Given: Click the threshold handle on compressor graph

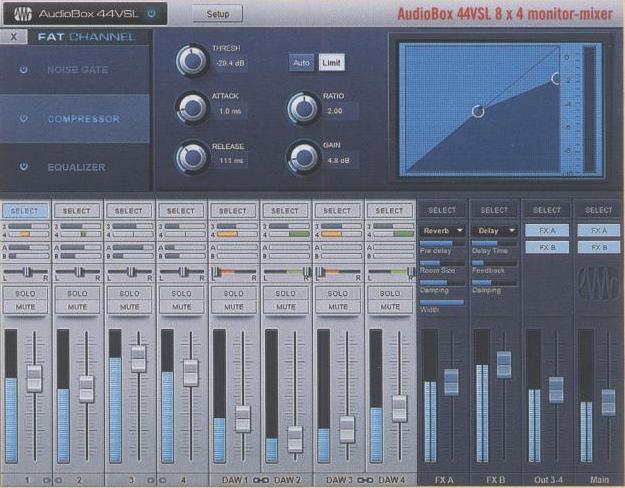Looking at the screenshot, I should tap(478, 111).
